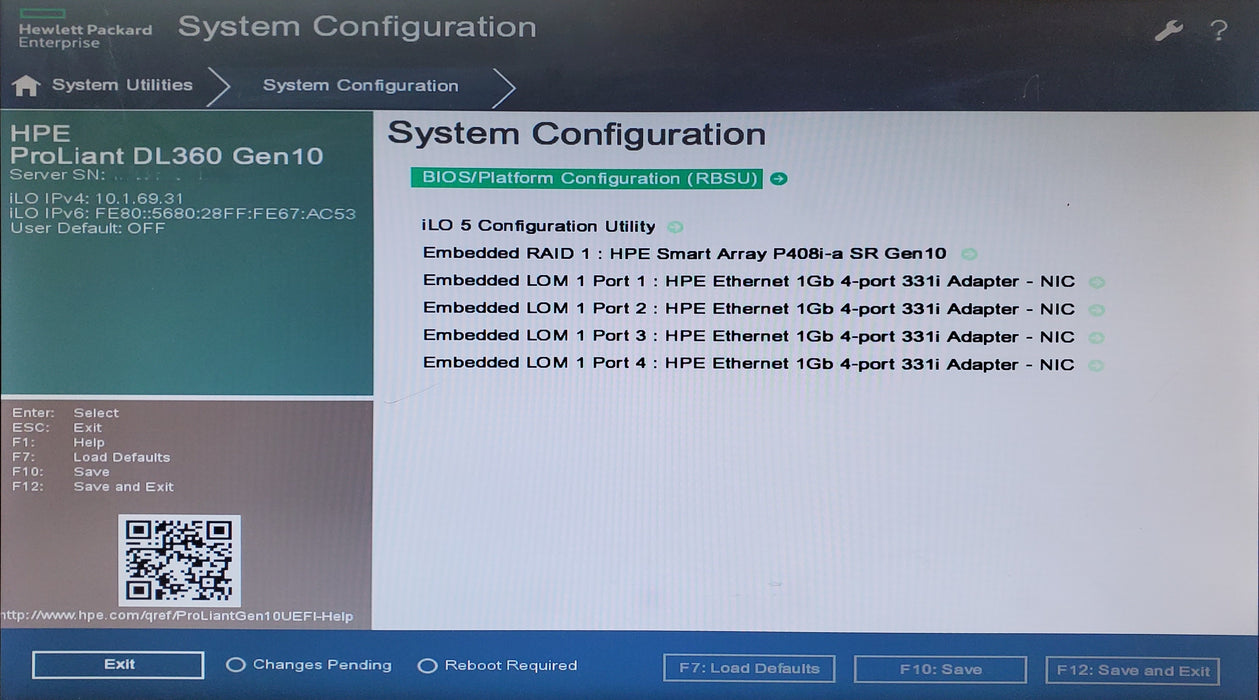Click F12: Save and Exit button
1259x700 pixels.
click(x=1133, y=671)
